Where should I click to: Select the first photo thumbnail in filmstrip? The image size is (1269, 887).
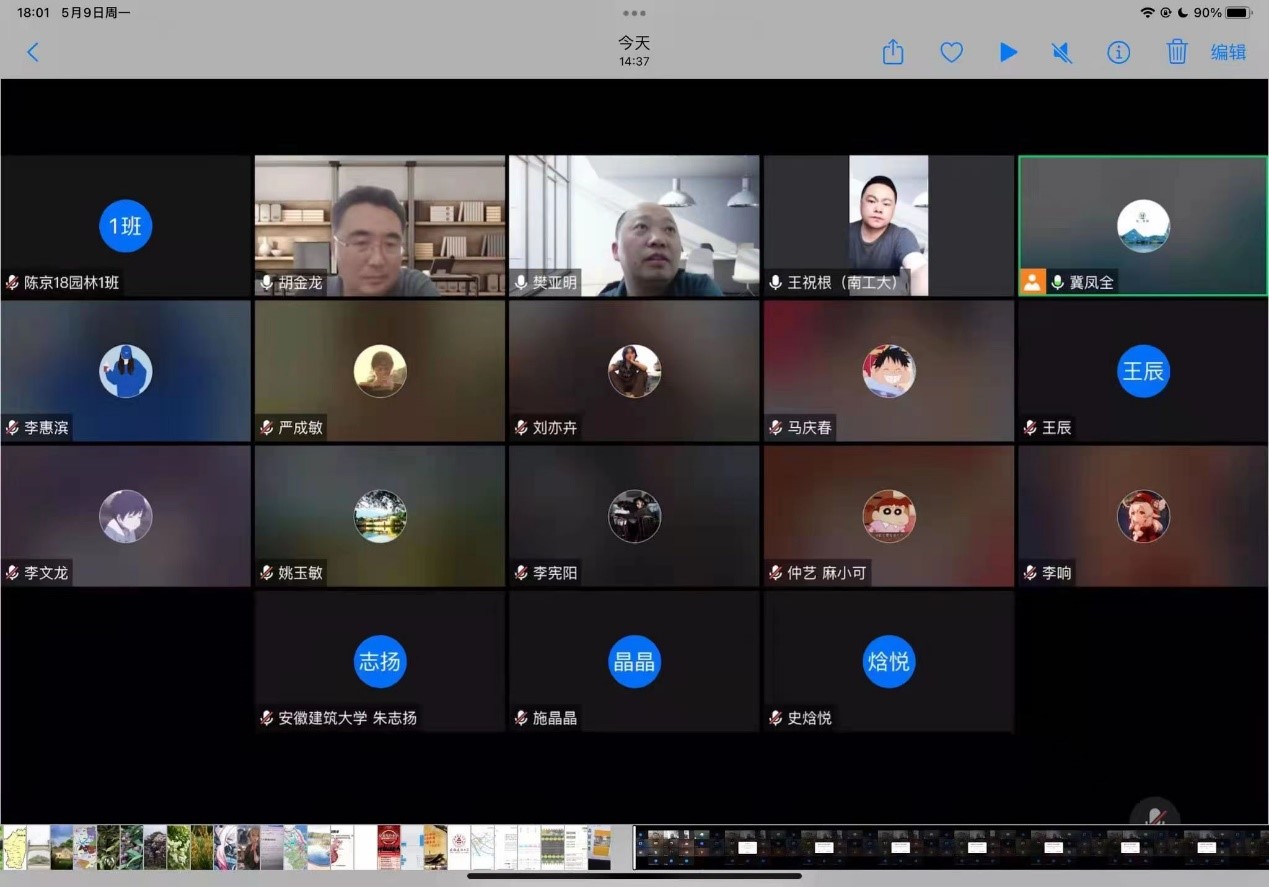tap(13, 847)
